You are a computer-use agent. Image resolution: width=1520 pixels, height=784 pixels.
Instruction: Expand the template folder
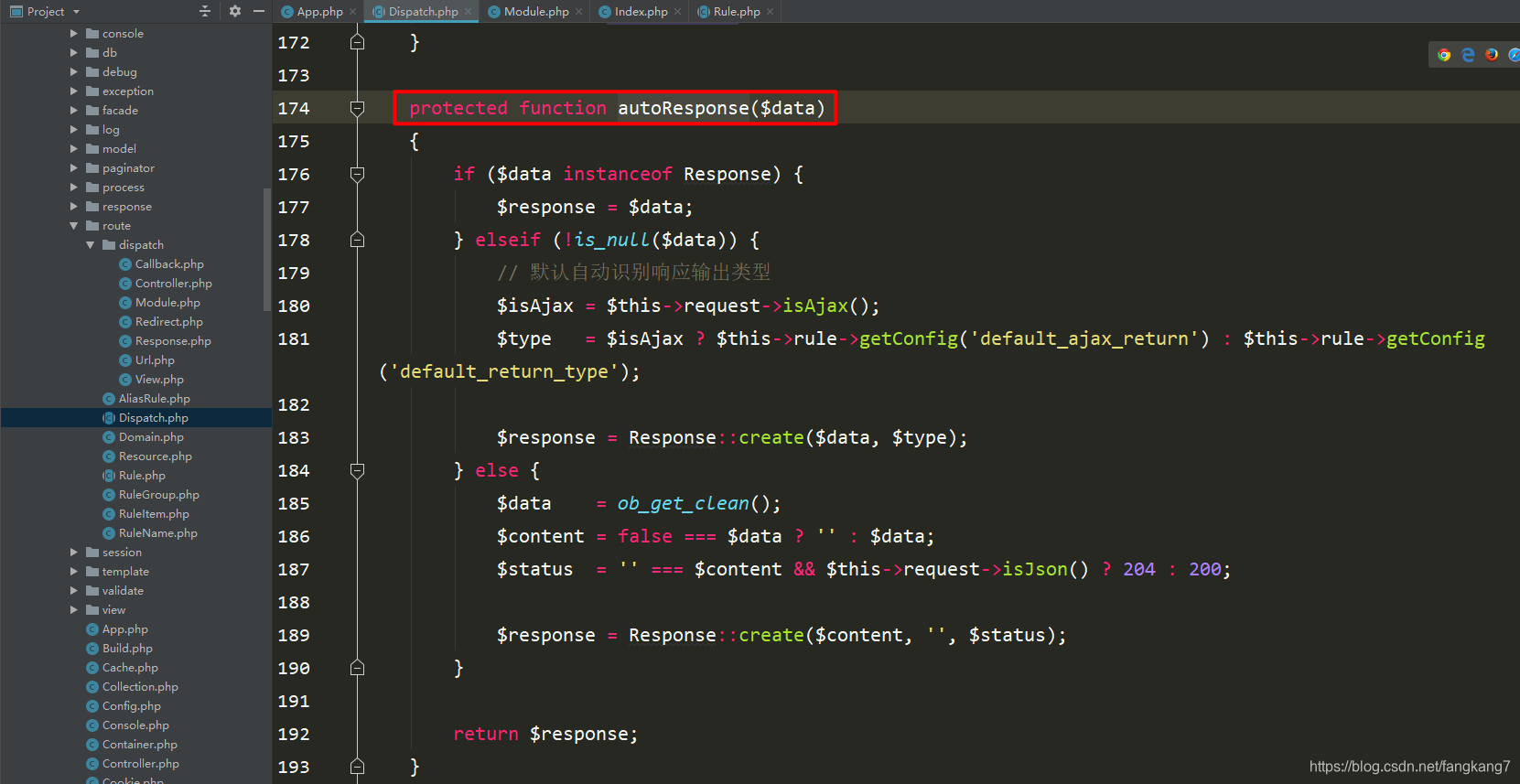74,571
